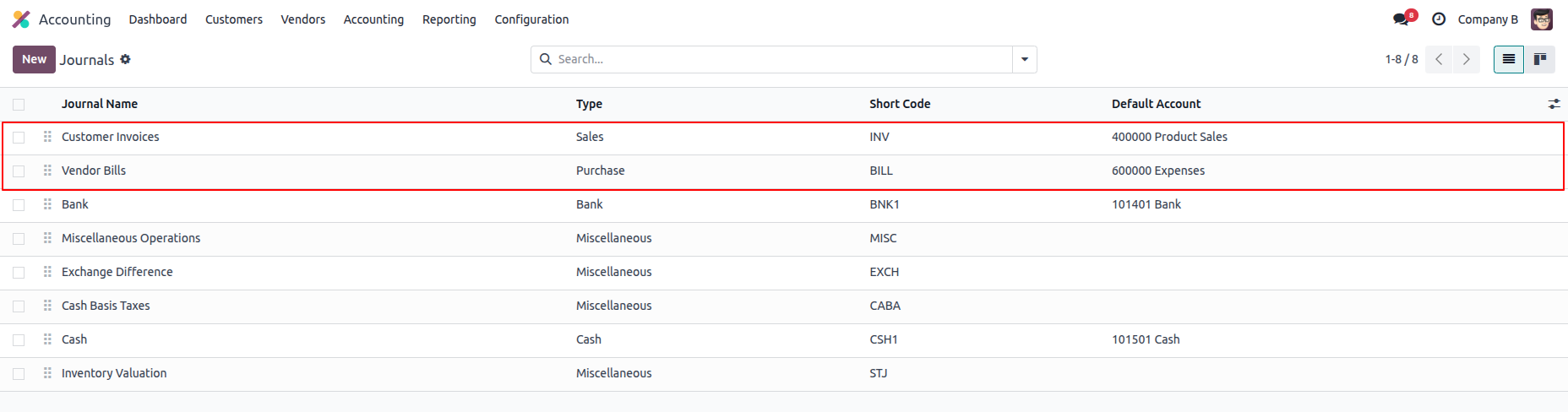
Task: Open the Reporting menu
Action: point(449,19)
